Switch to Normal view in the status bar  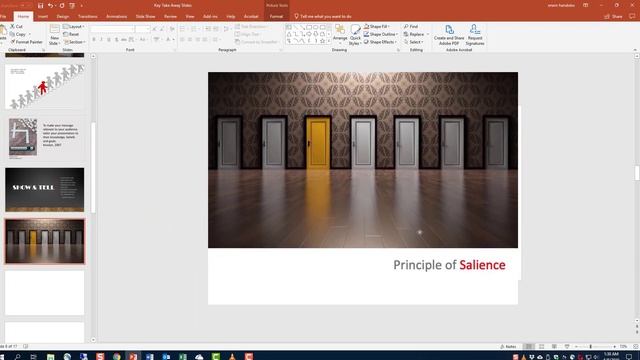pyautogui.click(x=529, y=347)
